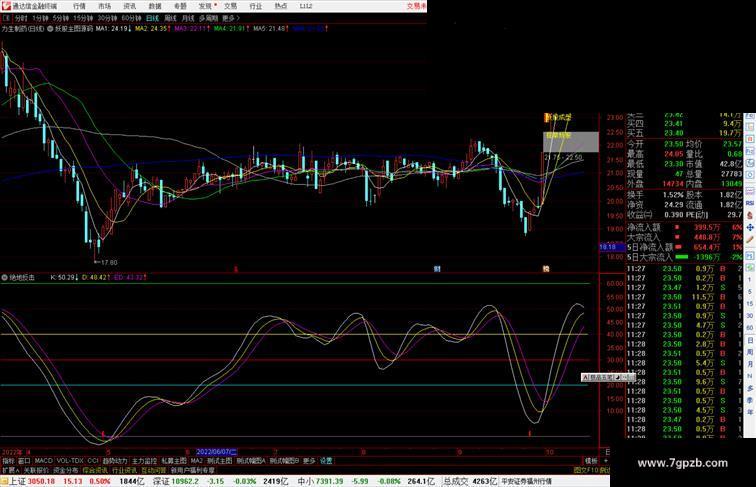The height and width of the screenshot is (487, 756).
Task: Select the 30-minute sidebar period button
Action: pyautogui.click(x=750, y=316)
